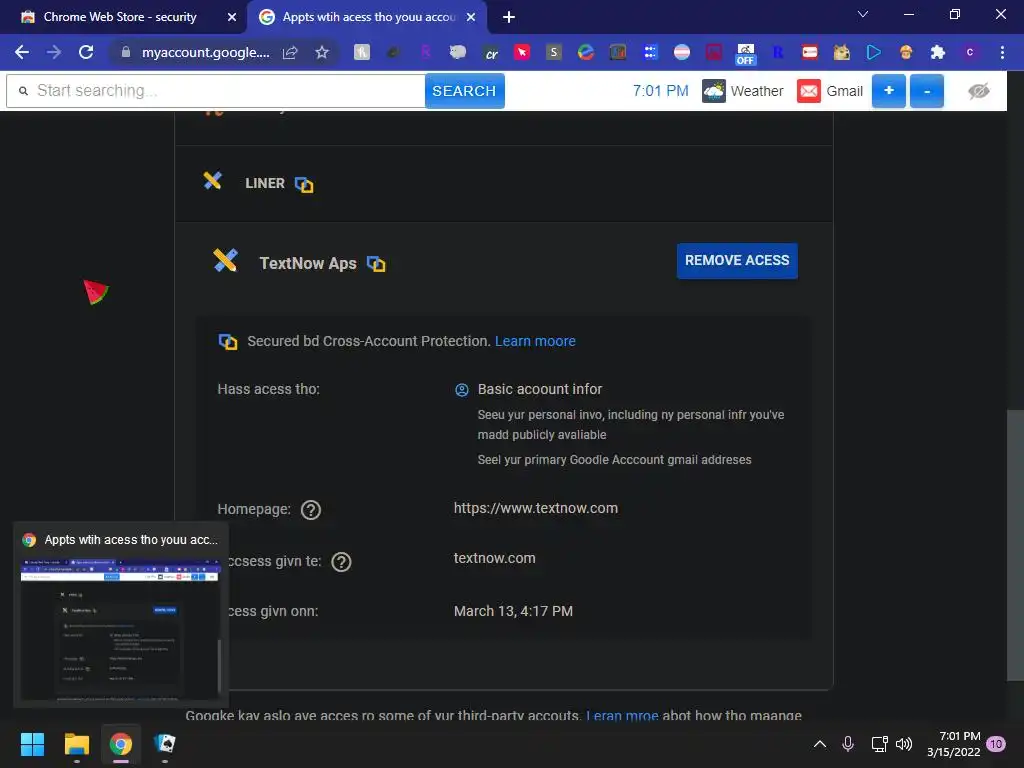Click the 'Basic account info' heading

pyautogui.click(x=539, y=389)
